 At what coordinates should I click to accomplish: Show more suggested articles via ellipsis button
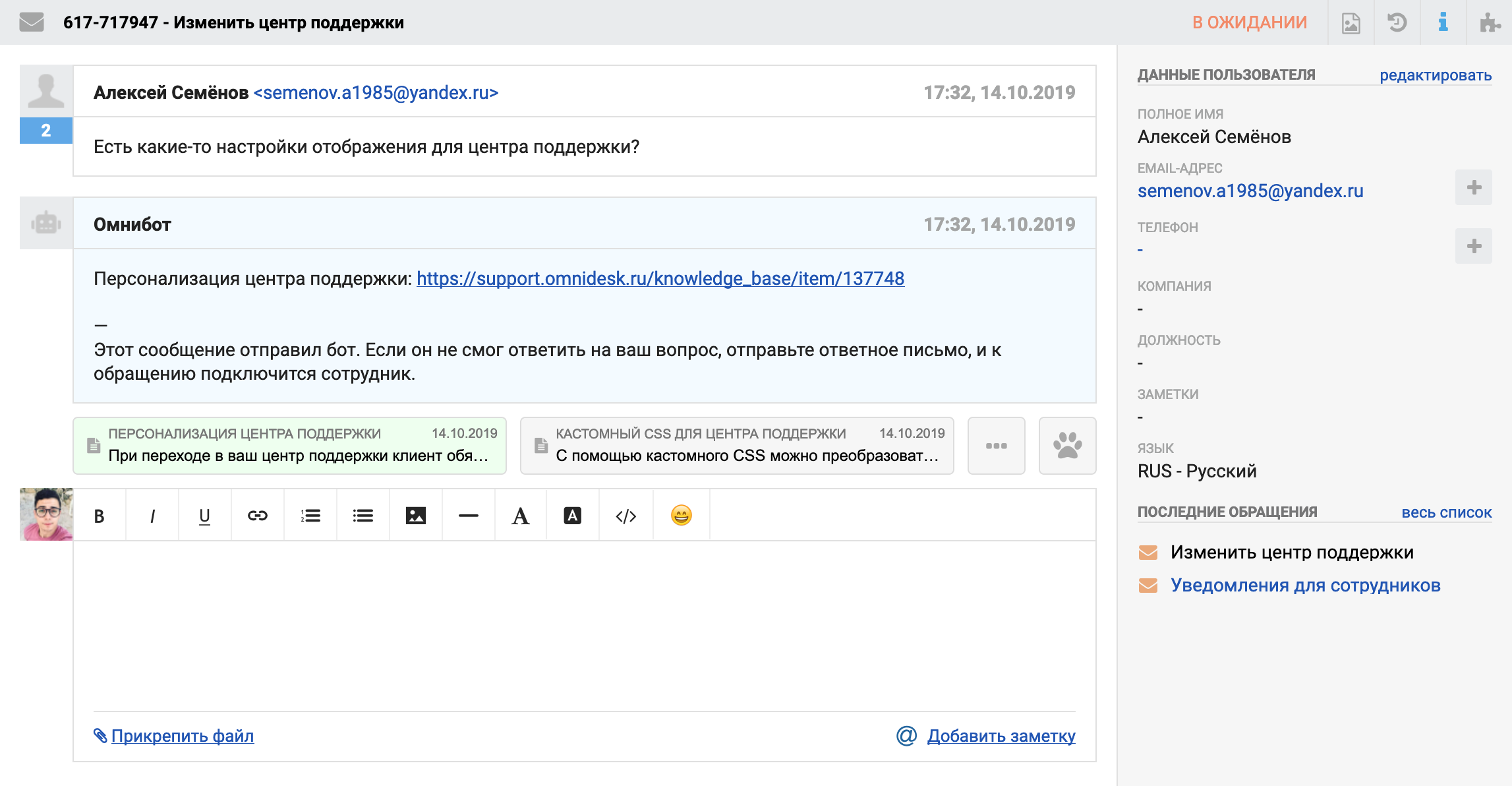996,446
